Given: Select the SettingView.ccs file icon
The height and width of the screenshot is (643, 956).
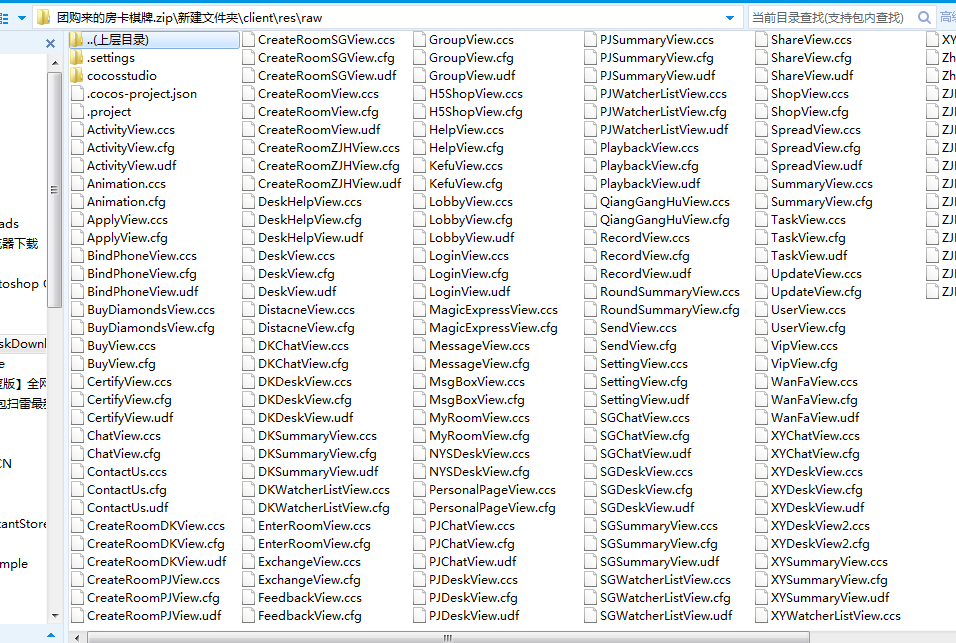Looking at the screenshot, I should point(590,364).
